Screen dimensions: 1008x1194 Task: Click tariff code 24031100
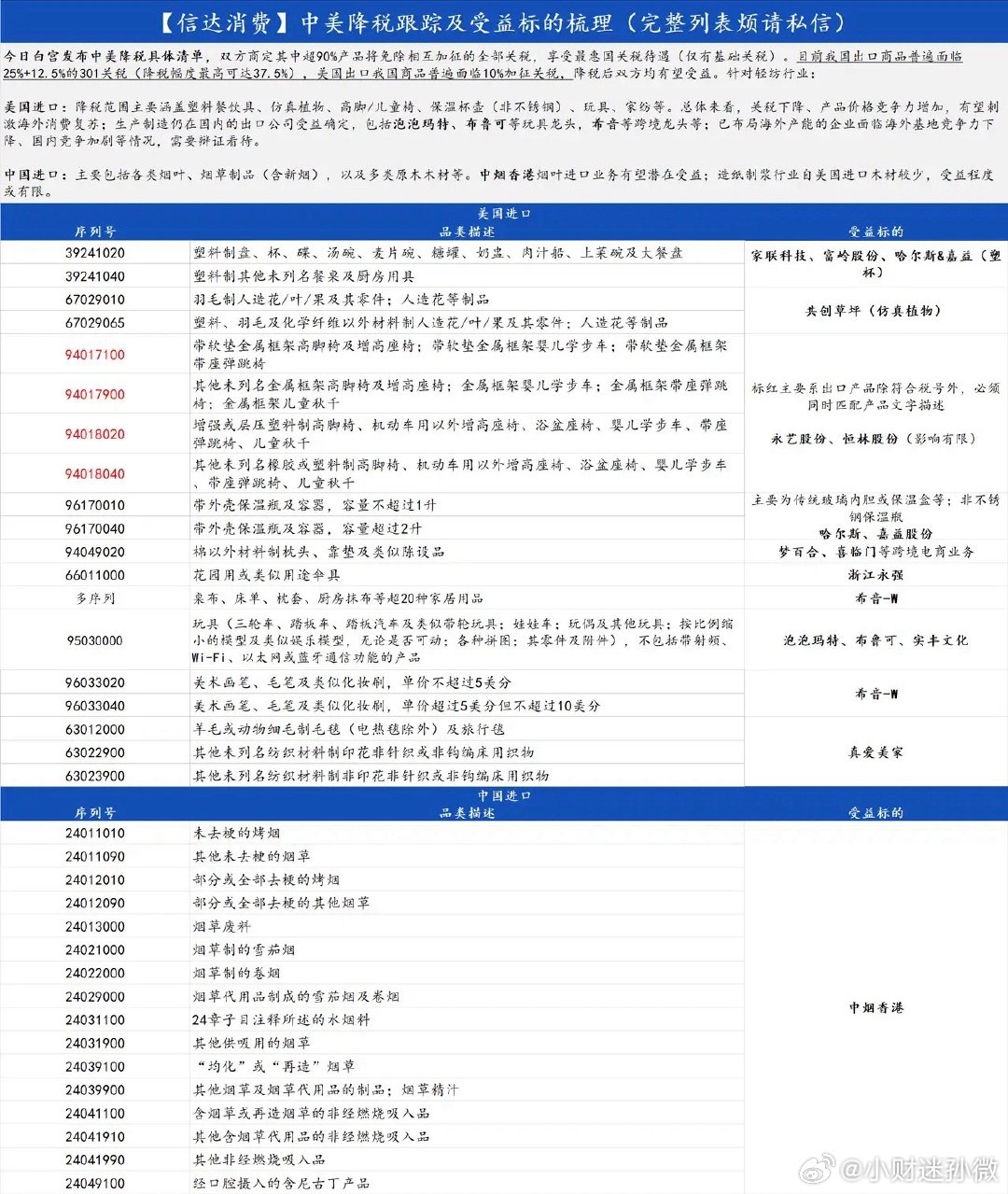pos(95,1020)
